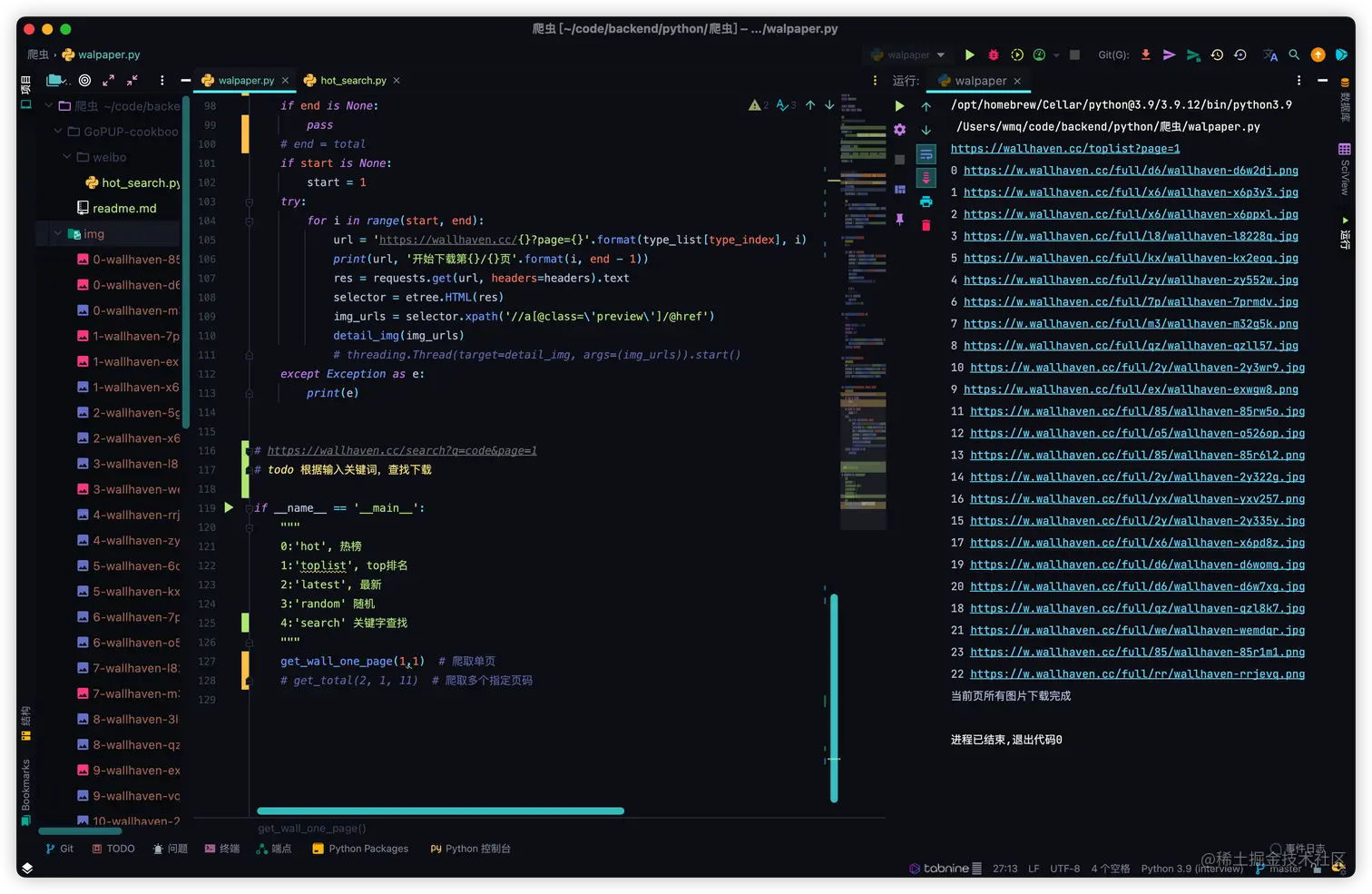Click the Git update/pull download icon
The image size is (1372, 894).
coord(1145,54)
